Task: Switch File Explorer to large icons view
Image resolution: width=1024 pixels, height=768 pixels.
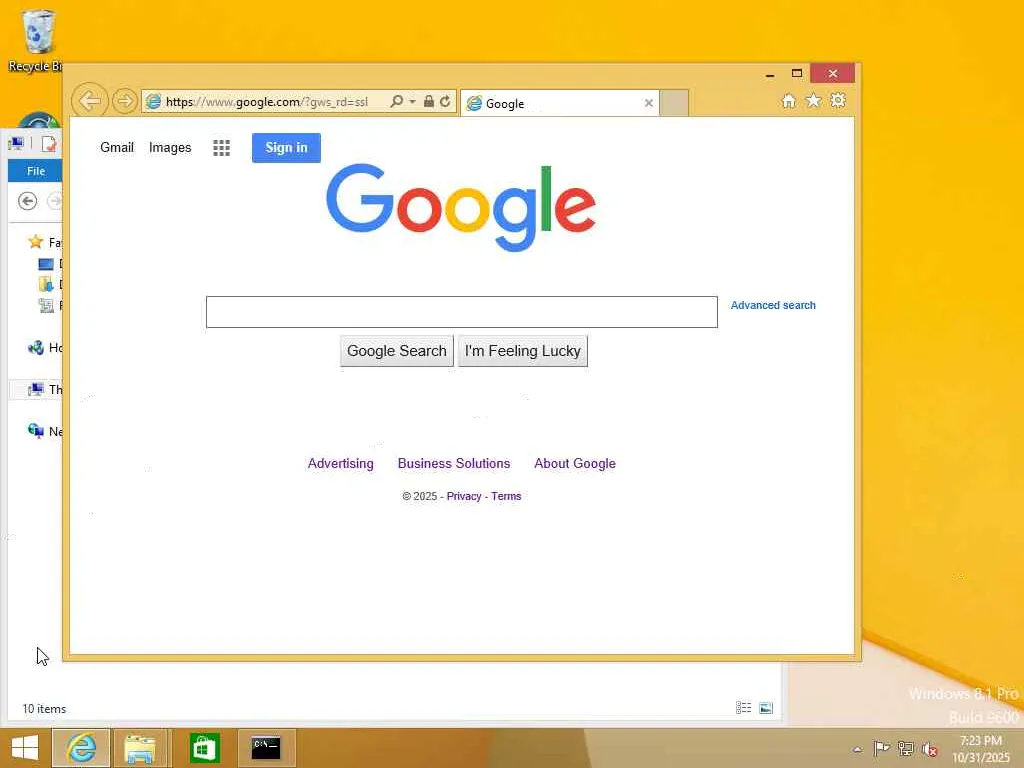Action: (766, 708)
